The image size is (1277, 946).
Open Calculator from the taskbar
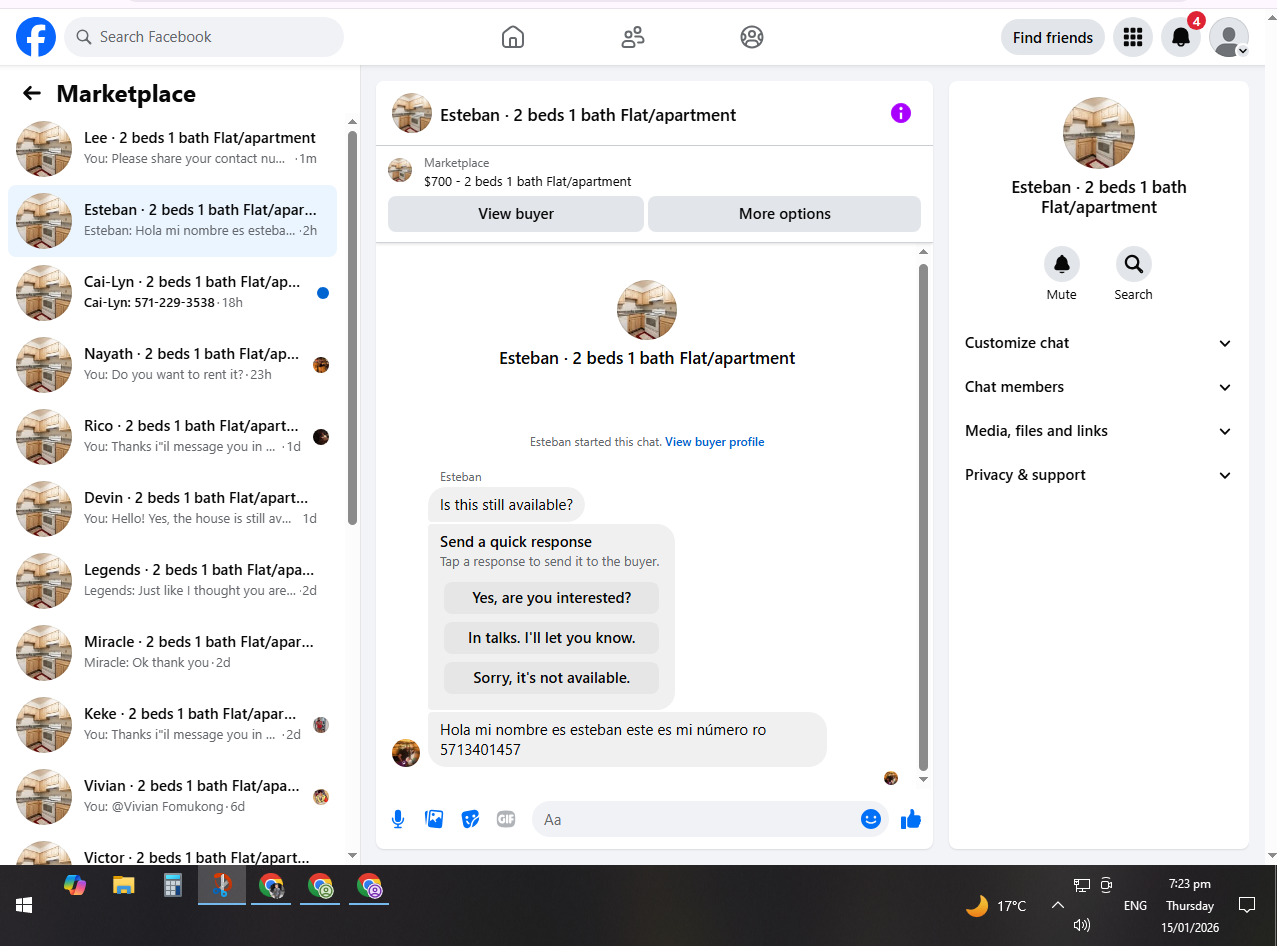[172, 885]
